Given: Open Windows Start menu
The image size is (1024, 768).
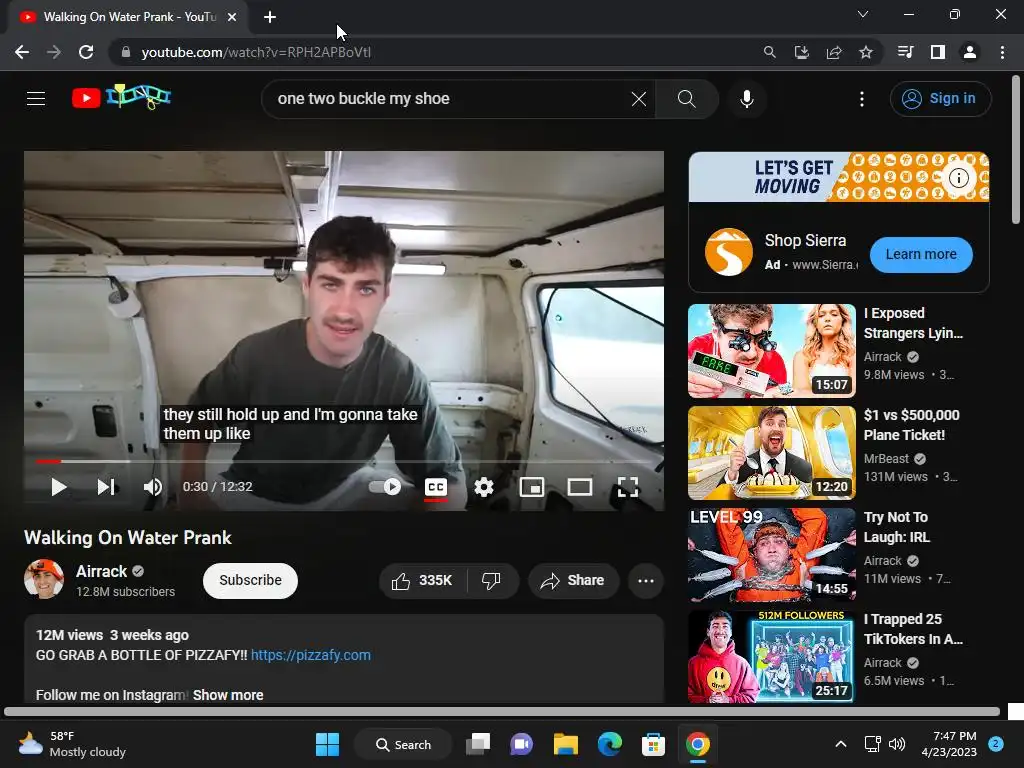Looking at the screenshot, I should point(327,744).
